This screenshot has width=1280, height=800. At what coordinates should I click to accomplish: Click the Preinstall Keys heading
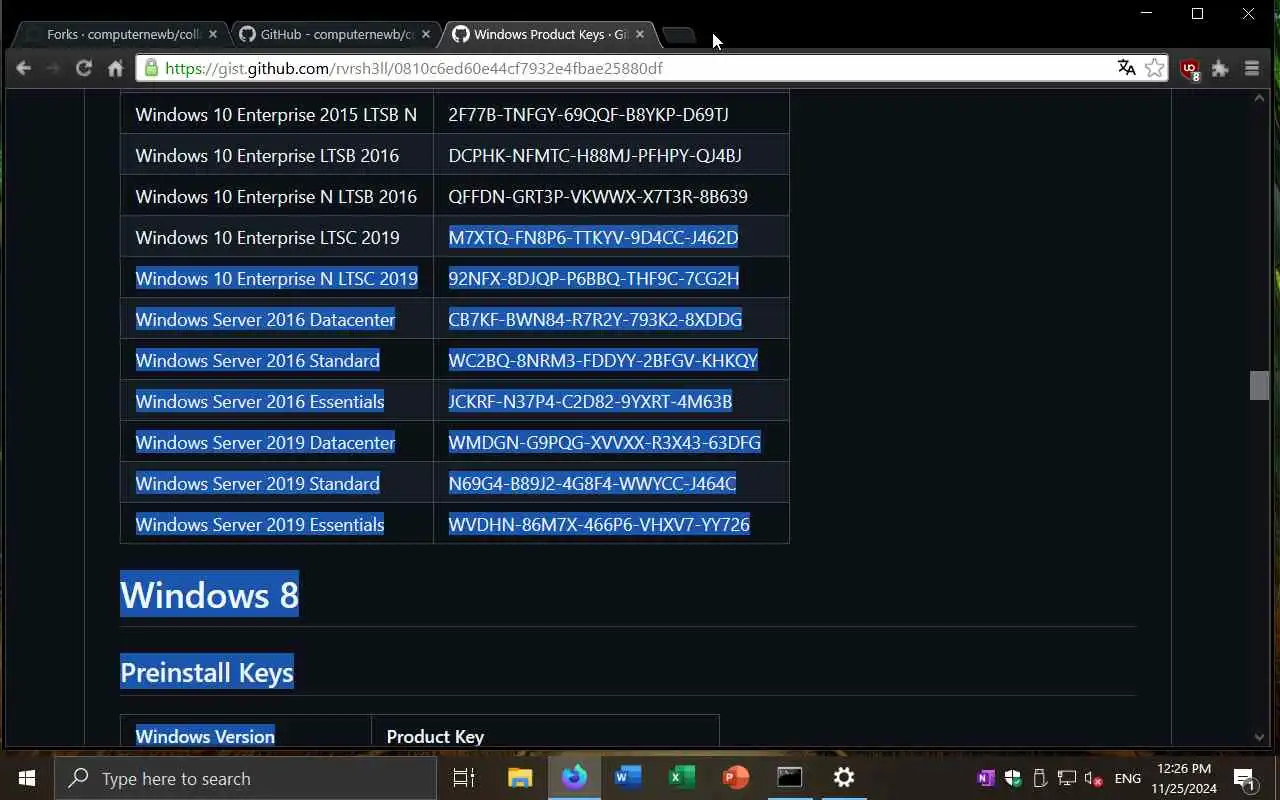pos(207,672)
